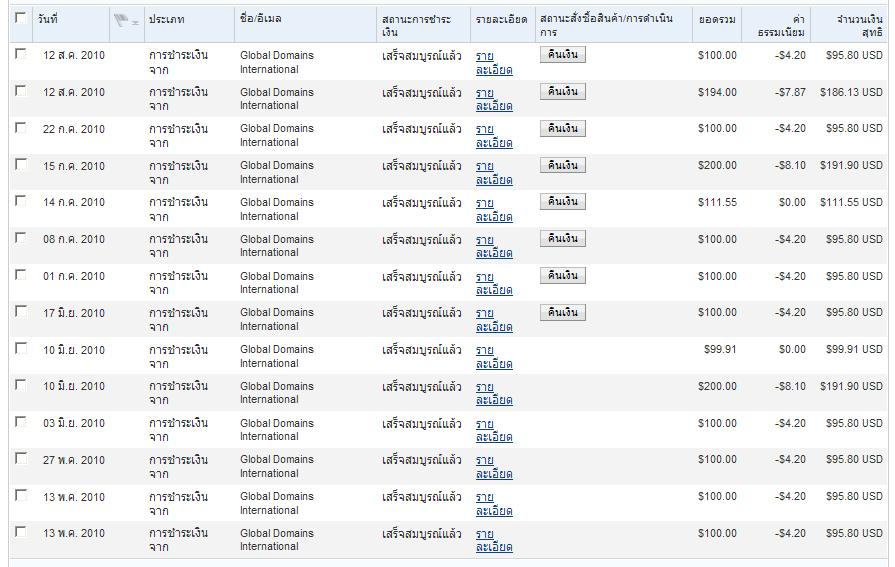This screenshot has width=895, height=567.
Task: Refund the 15 ก.ค. 2010 $200.00 payment
Action: coord(563,166)
